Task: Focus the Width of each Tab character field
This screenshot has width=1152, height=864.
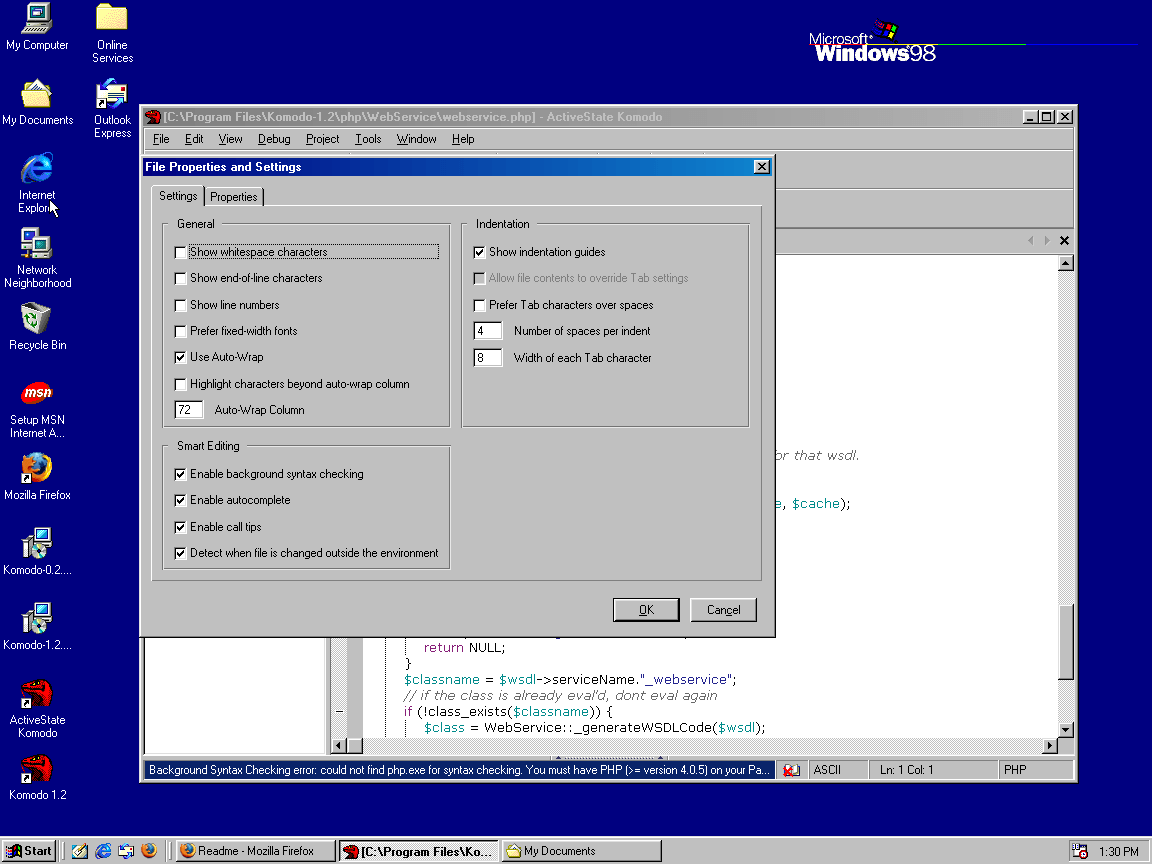Action: pyautogui.click(x=488, y=358)
